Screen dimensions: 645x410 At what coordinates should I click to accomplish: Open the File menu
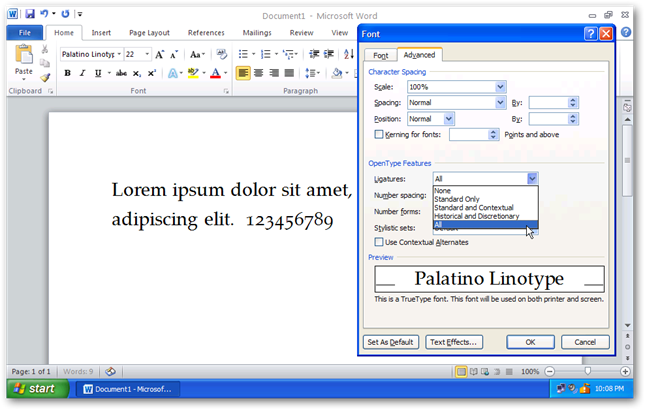click(25, 32)
